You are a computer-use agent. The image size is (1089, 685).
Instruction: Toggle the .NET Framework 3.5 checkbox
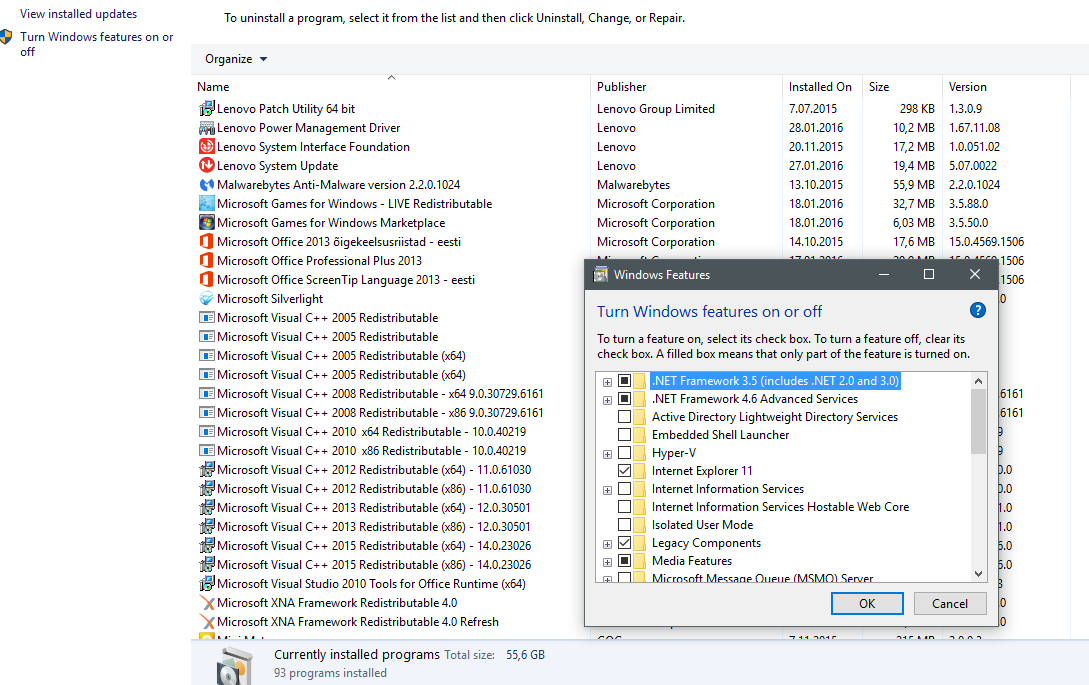pos(624,381)
